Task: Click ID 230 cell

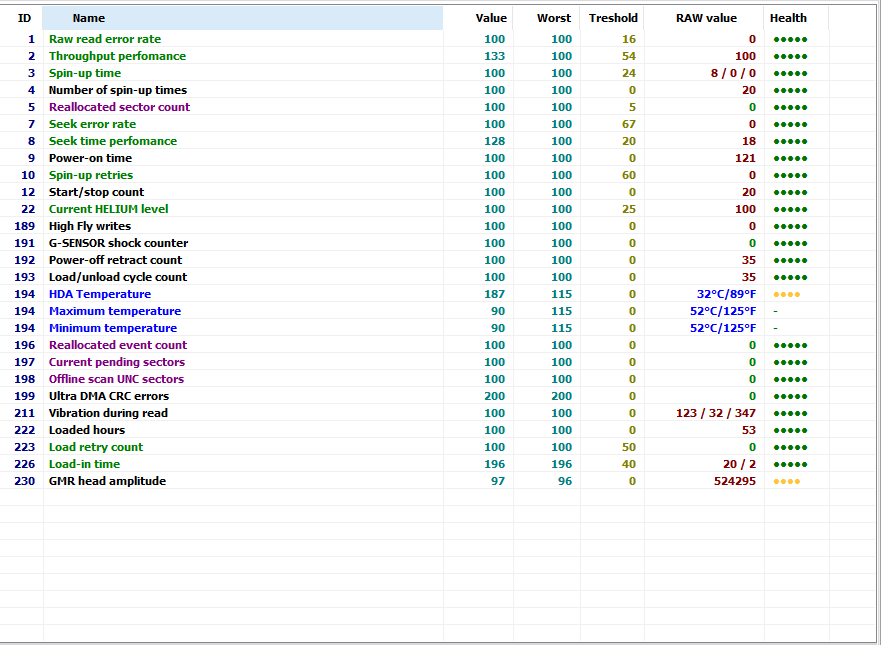Action: pyautogui.click(x=25, y=481)
